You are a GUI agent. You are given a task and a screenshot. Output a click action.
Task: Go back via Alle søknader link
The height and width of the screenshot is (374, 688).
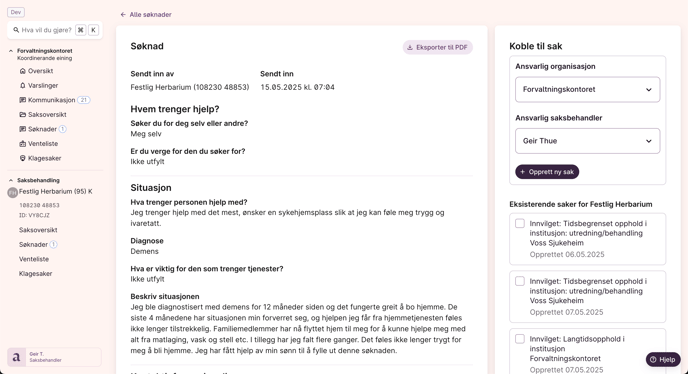tap(146, 14)
